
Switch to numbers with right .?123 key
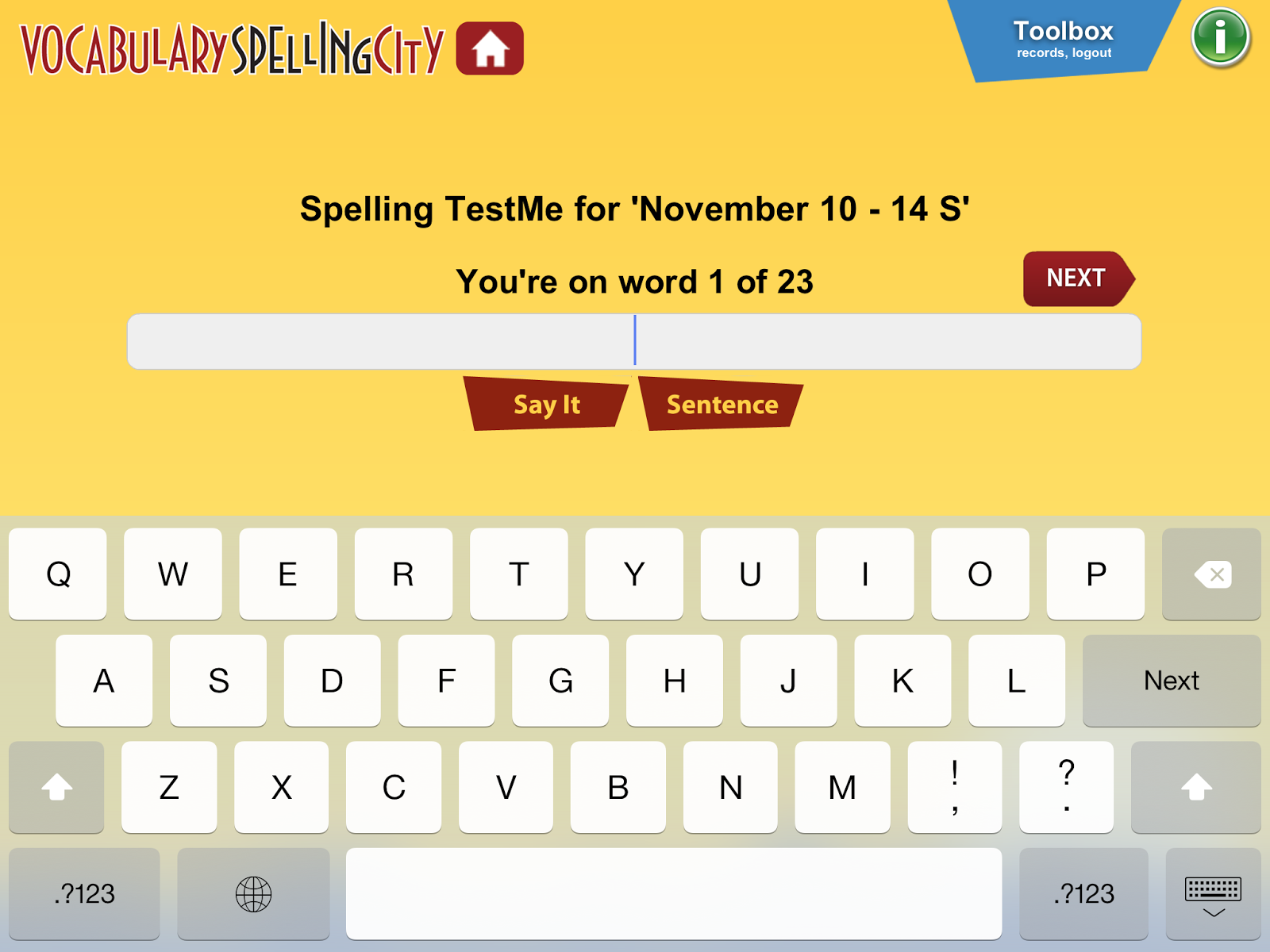(x=1083, y=894)
